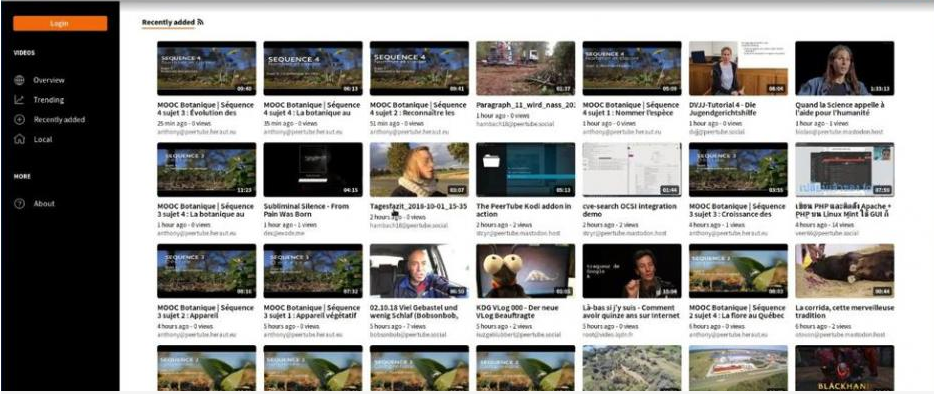Viewport: 934px width, 394px height.
Task: Click the Tagesfazit video thumbnail
Action: coord(419,169)
